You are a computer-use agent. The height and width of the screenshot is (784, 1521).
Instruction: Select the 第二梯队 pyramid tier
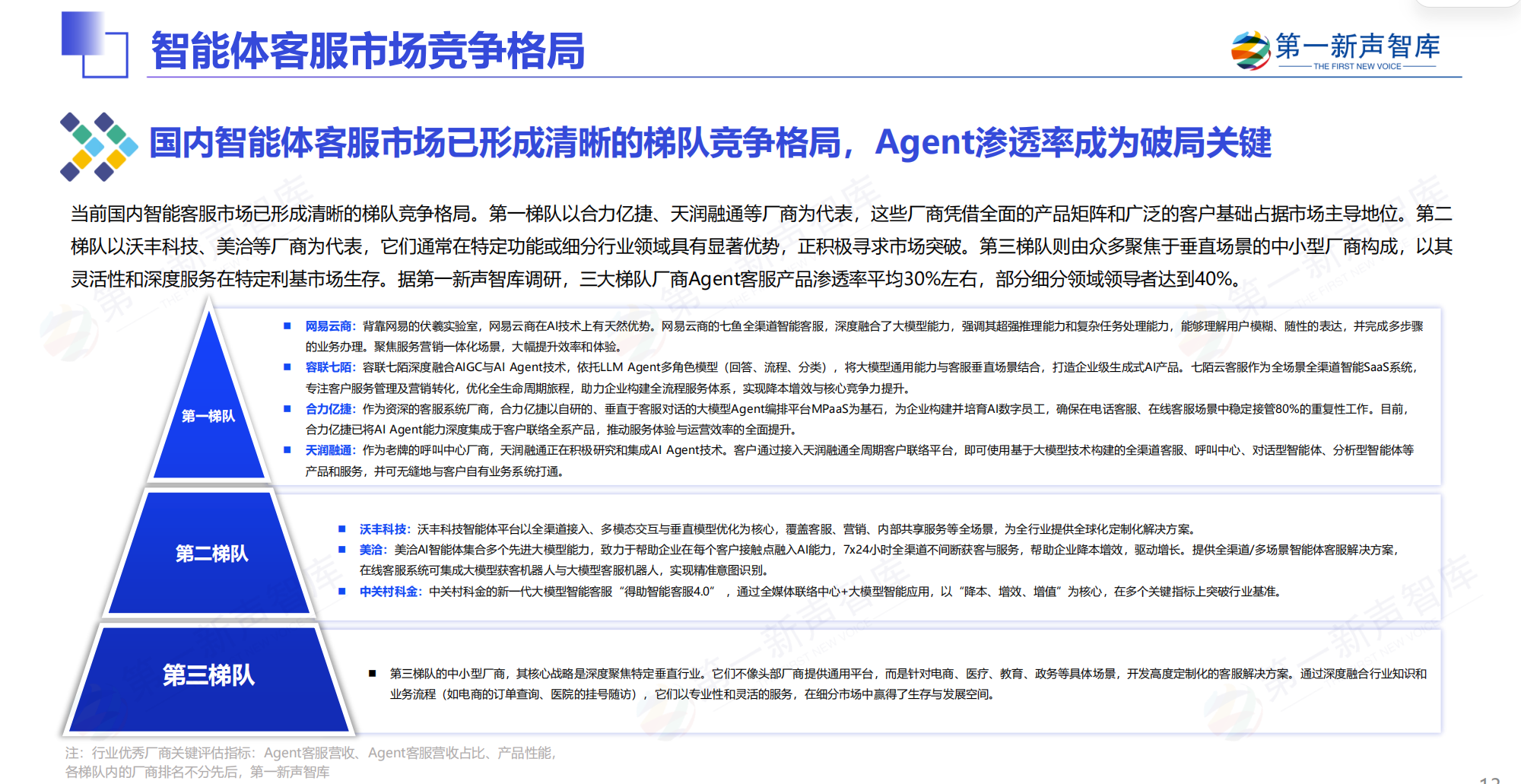coord(211,553)
